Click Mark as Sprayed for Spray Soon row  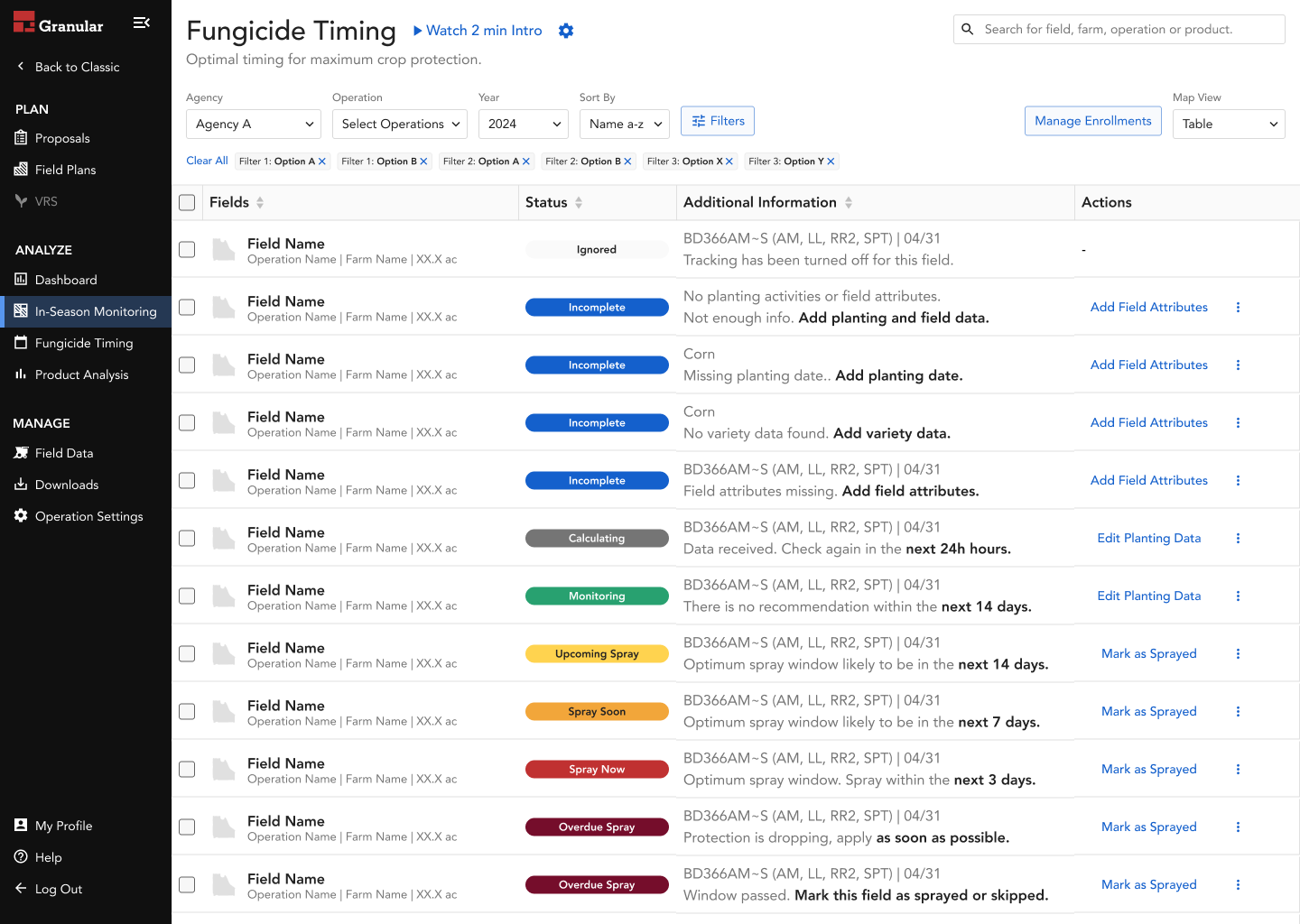1148,712
